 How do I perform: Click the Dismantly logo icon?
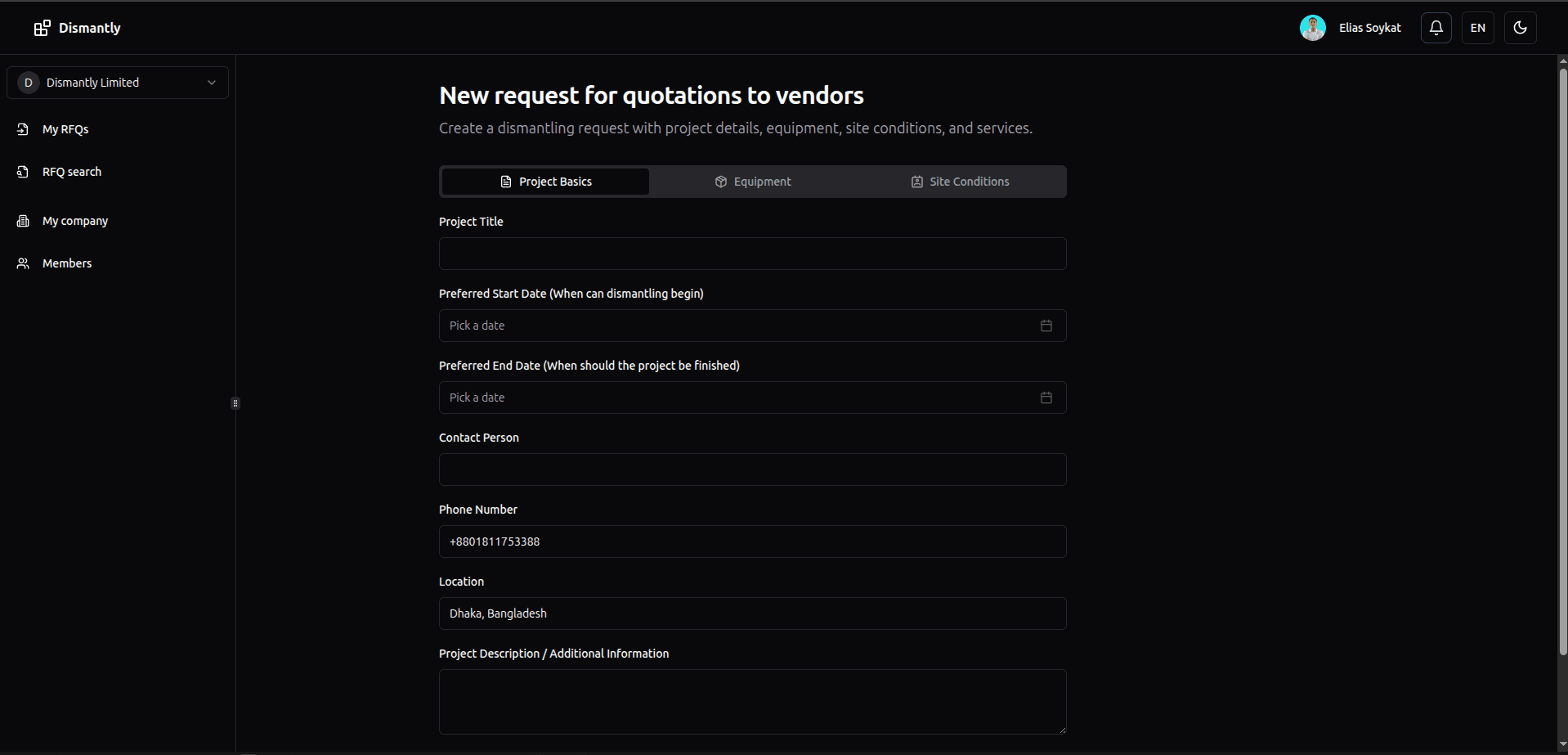(x=41, y=27)
